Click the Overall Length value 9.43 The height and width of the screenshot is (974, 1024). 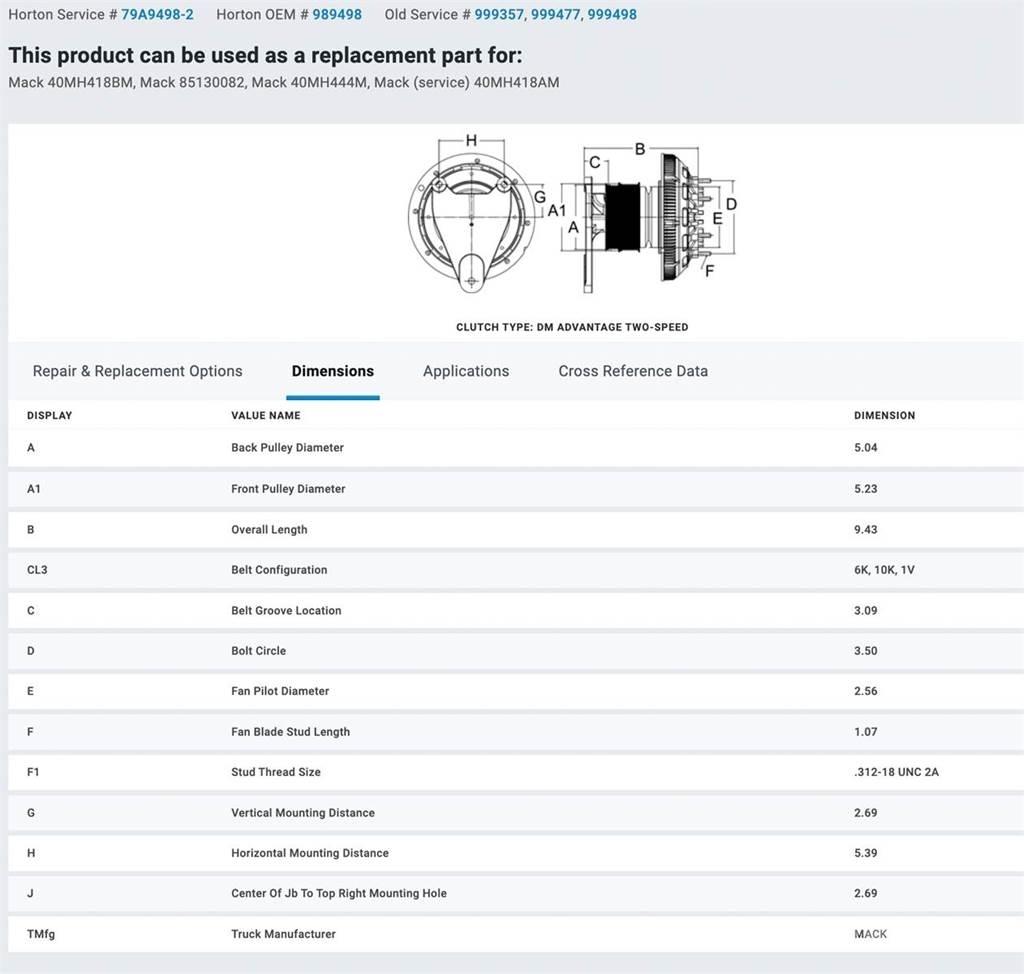pos(866,530)
